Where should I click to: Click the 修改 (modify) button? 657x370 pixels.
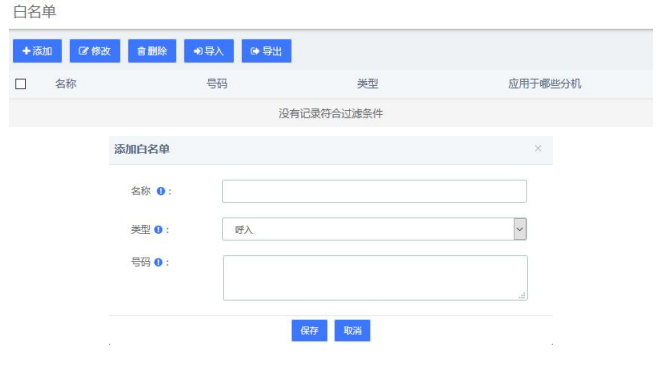(x=95, y=51)
